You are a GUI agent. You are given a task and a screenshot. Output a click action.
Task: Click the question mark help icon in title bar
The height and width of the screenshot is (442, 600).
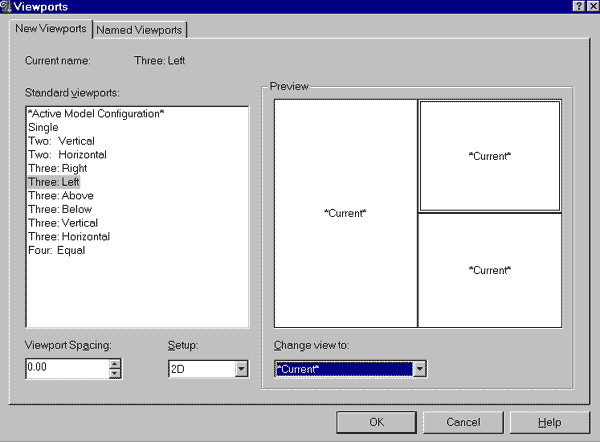[577, 8]
